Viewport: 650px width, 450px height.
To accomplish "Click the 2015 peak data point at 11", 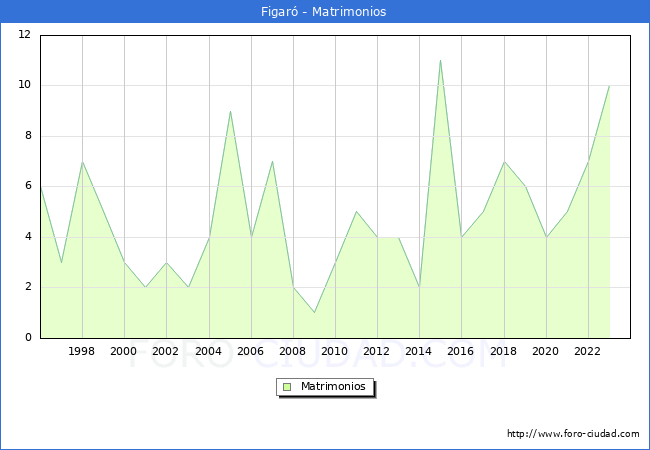I will (440, 60).
